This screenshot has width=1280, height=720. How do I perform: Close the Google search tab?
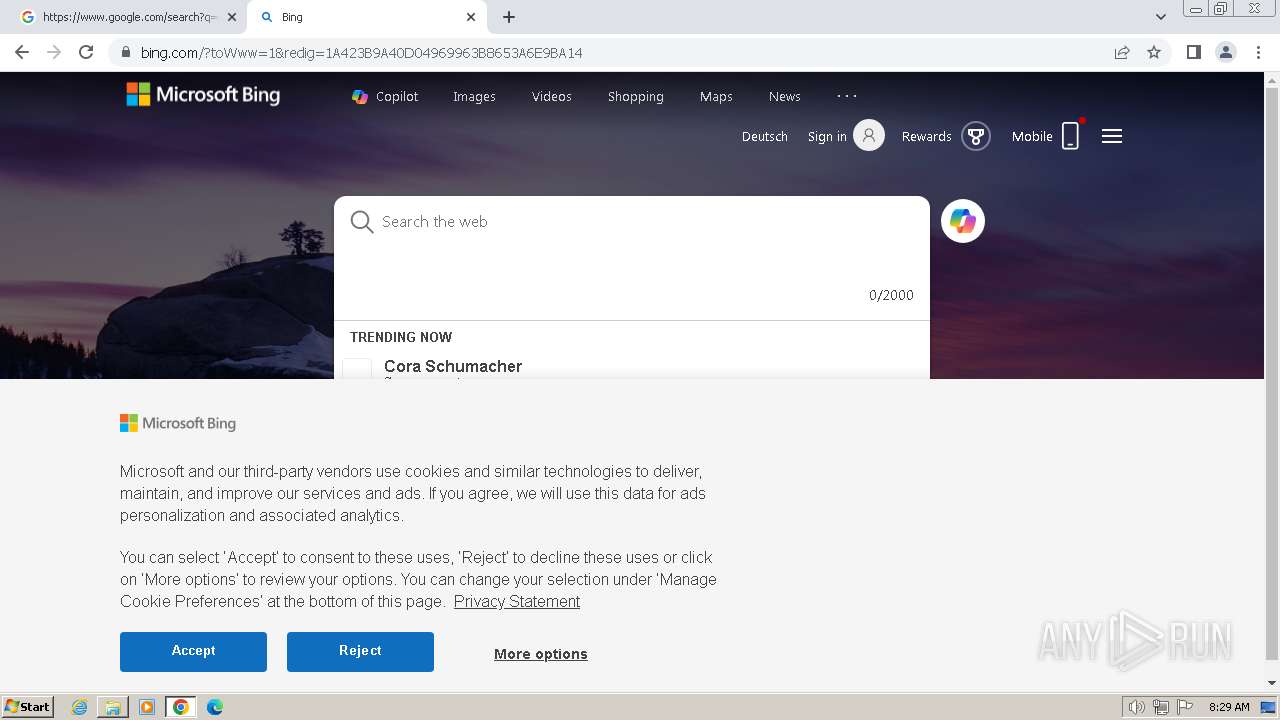coord(233,17)
